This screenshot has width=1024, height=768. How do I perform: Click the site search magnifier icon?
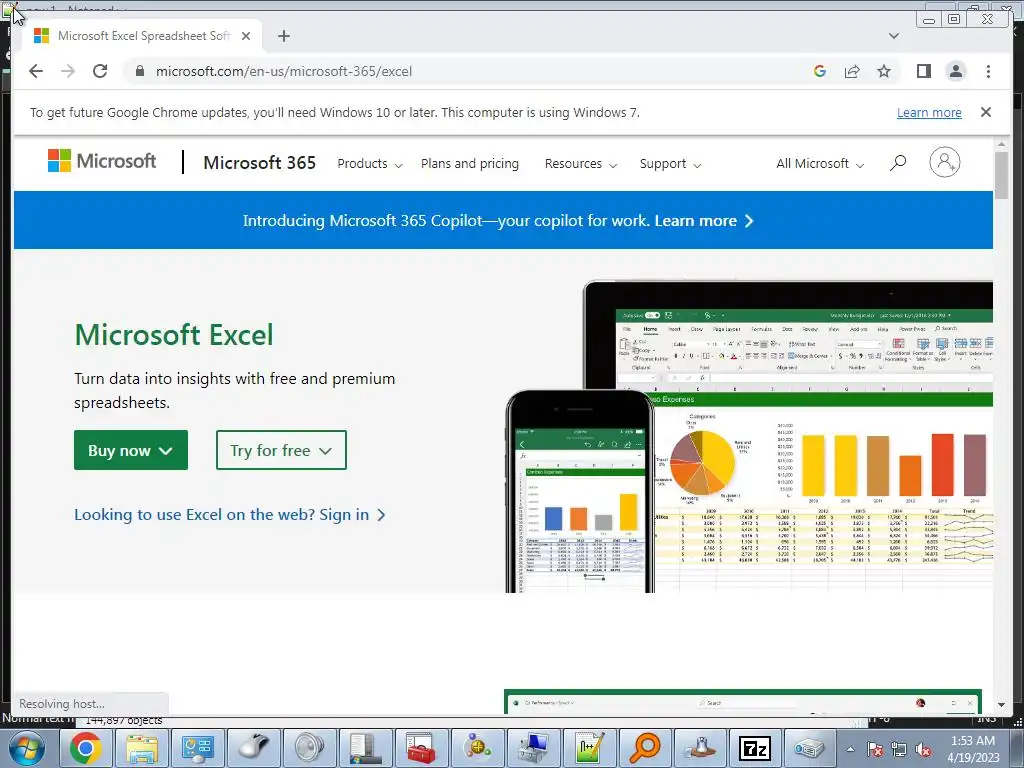point(898,163)
